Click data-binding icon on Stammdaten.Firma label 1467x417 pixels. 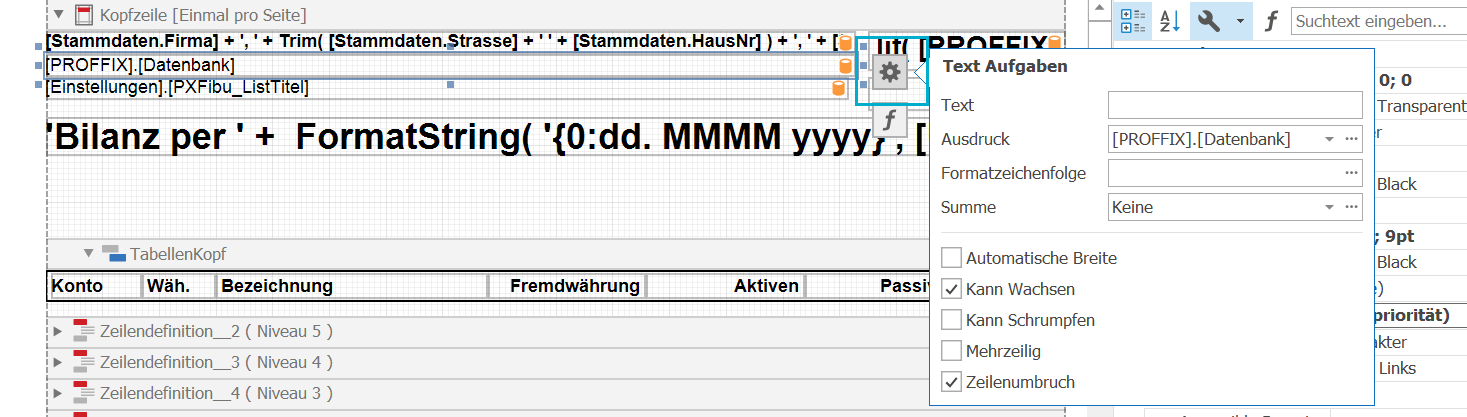(x=846, y=42)
